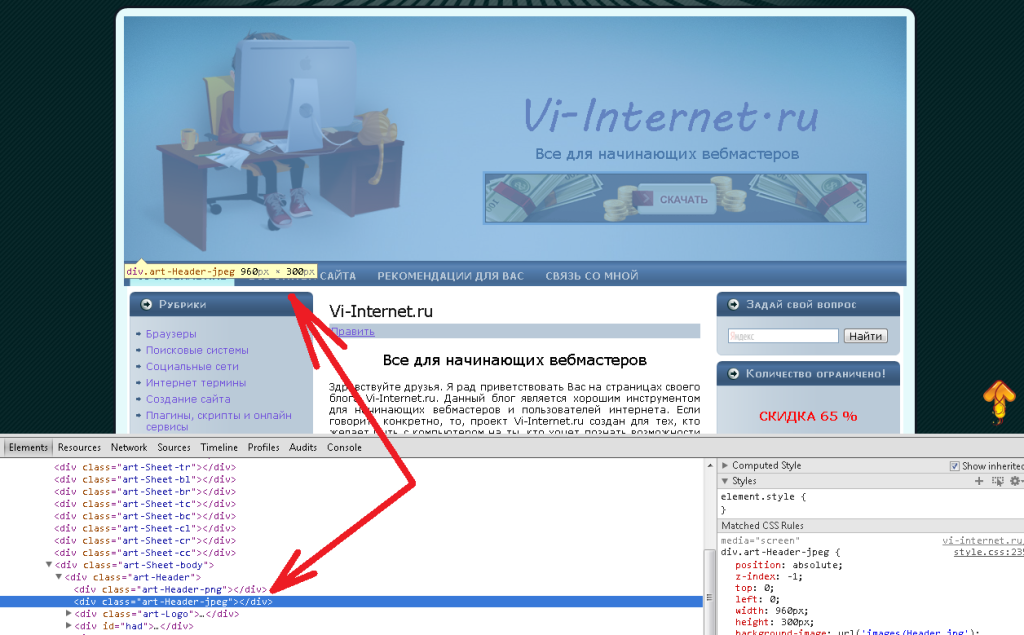Open the gear menu in Styles pane
Viewport: 1024px width, 635px height.
[x=1015, y=481]
